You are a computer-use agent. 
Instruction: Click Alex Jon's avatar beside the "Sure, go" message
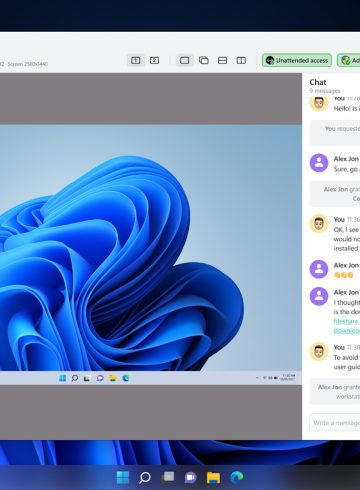[319, 163]
